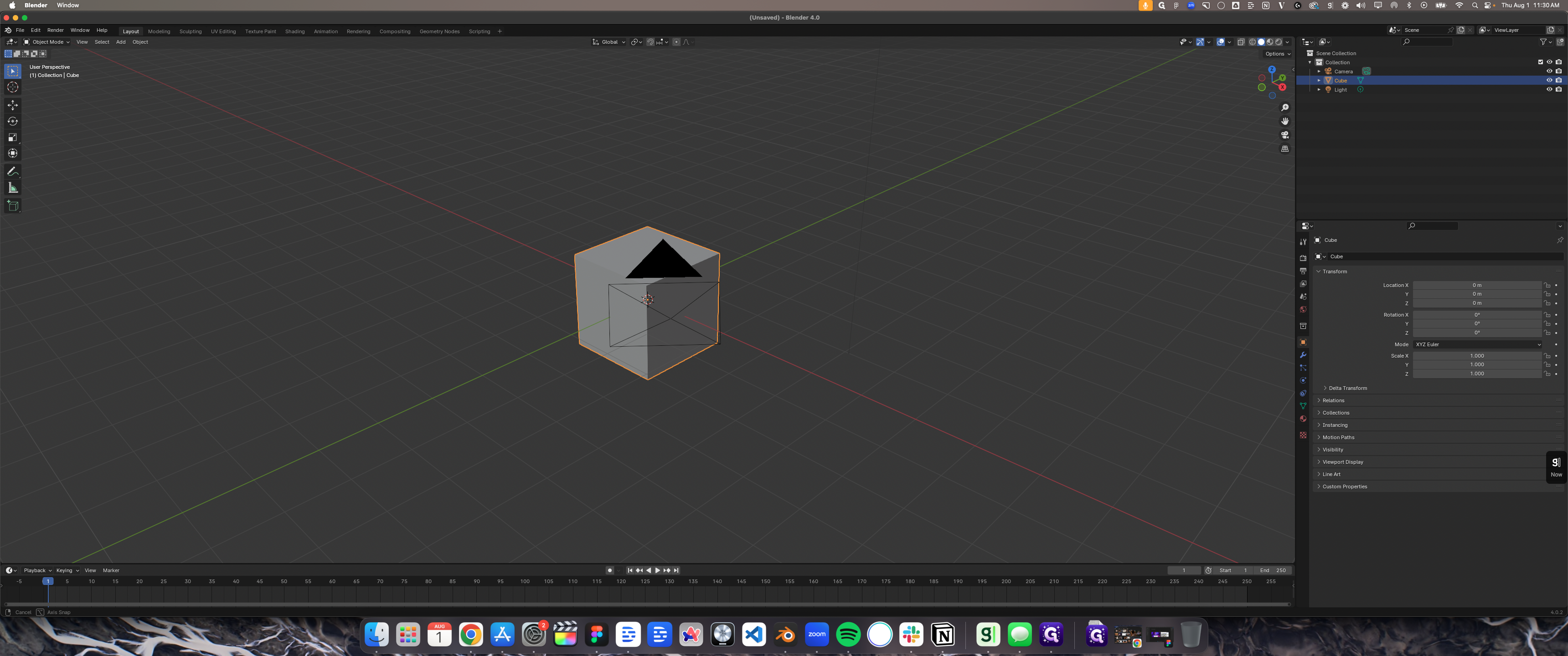Open the Modifiers wrench properties tab
The image size is (1568, 656).
pos(1303,355)
